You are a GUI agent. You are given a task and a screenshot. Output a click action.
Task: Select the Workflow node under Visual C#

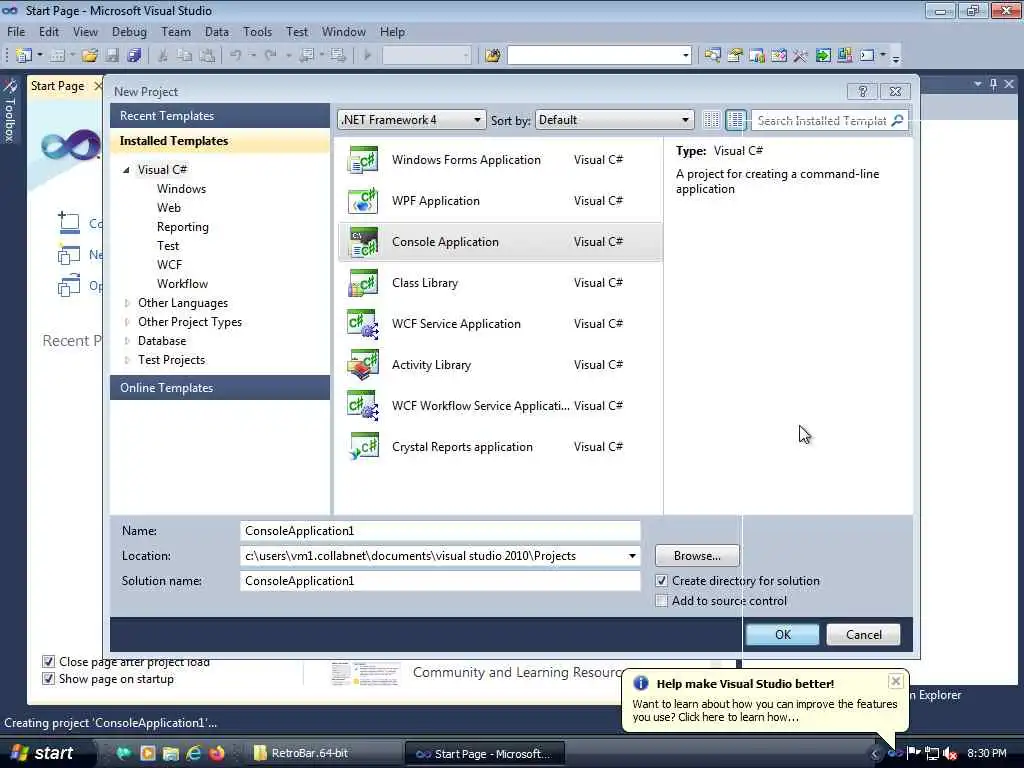pyautogui.click(x=182, y=283)
